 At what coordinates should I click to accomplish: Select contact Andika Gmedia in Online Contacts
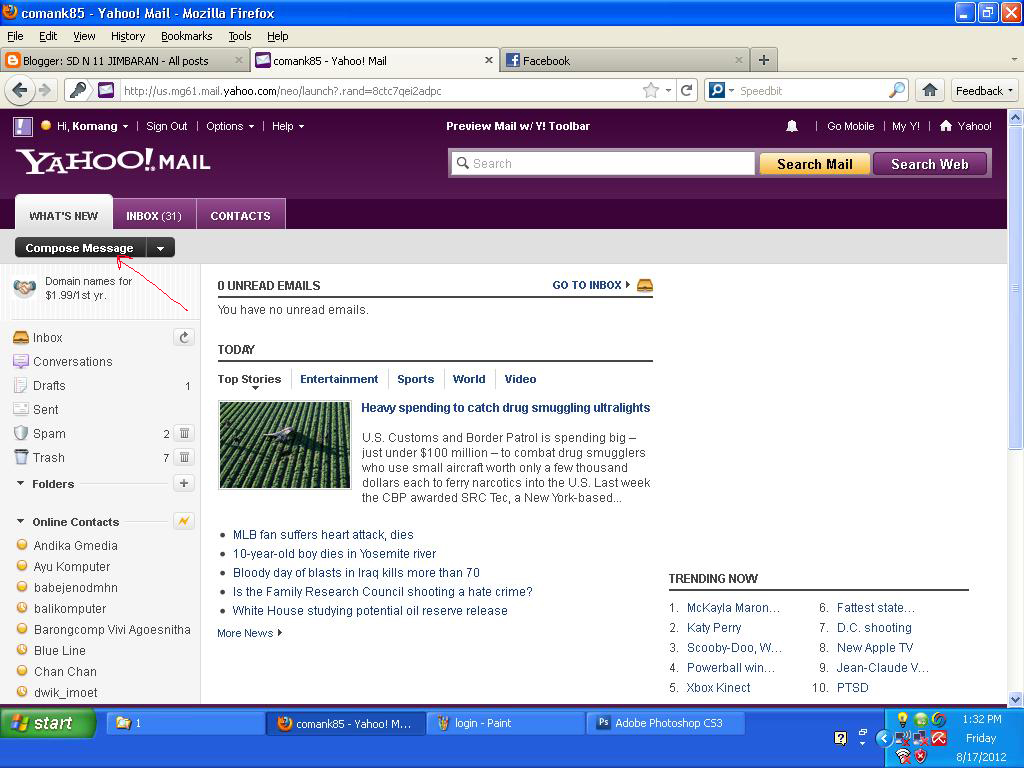click(x=76, y=545)
